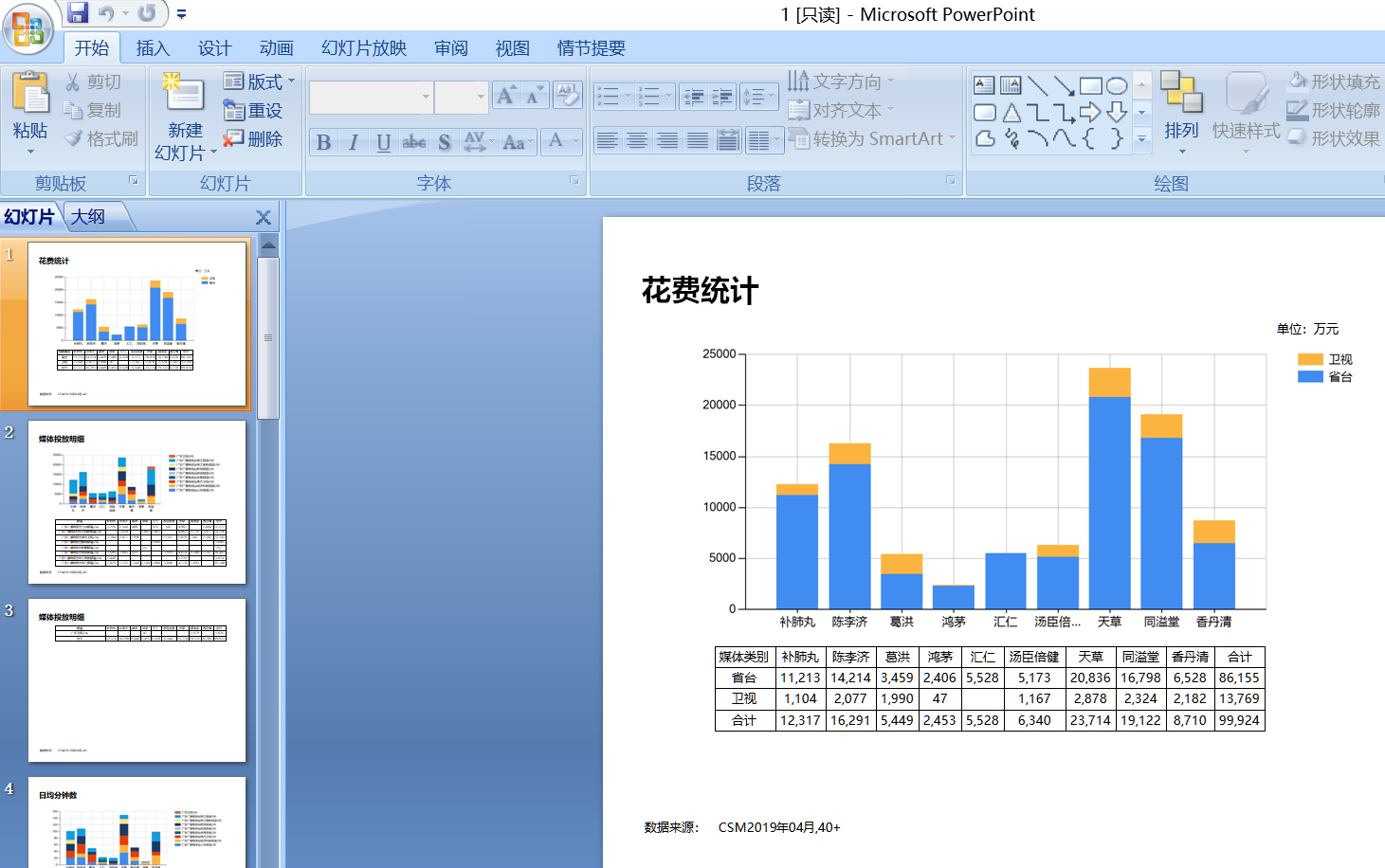Open the 动画 (Animations) tab
1385x868 pixels.
click(276, 48)
